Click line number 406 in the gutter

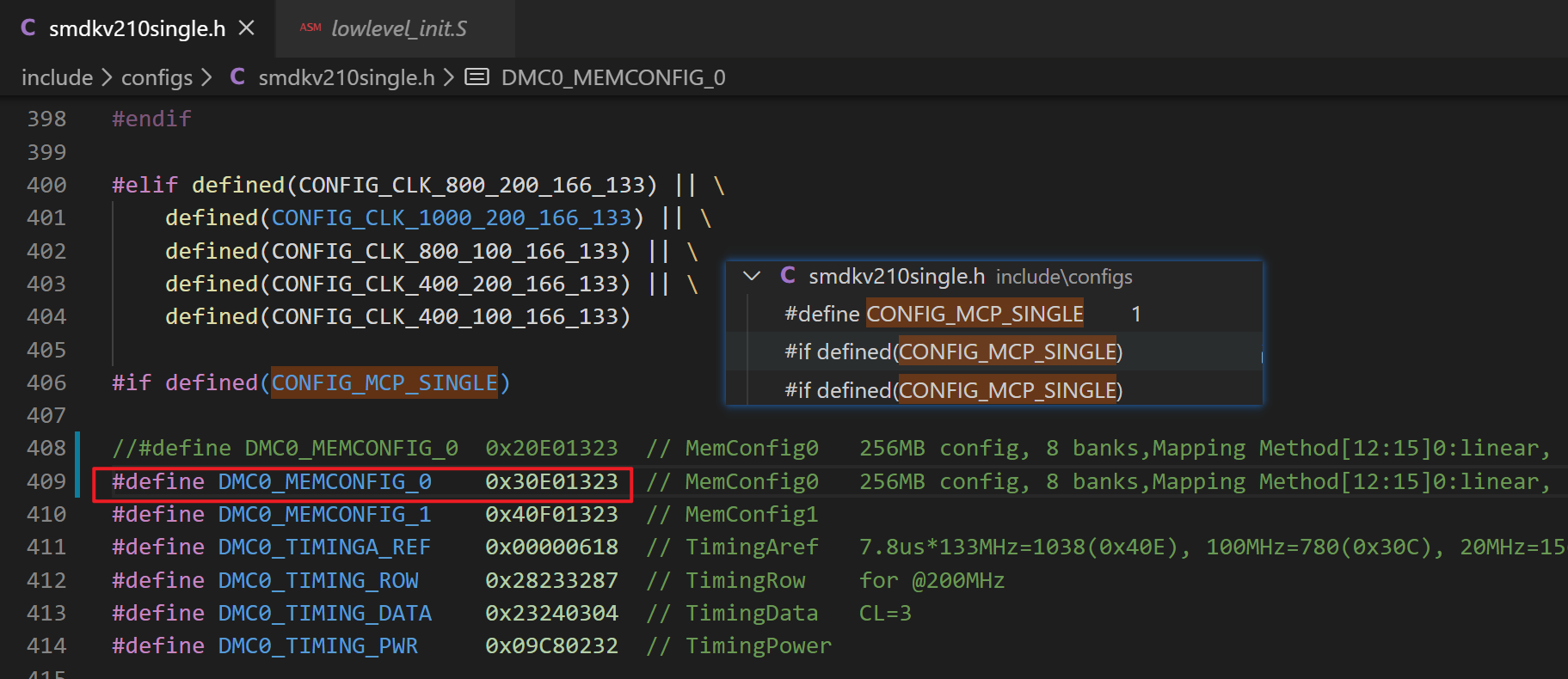[46, 382]
